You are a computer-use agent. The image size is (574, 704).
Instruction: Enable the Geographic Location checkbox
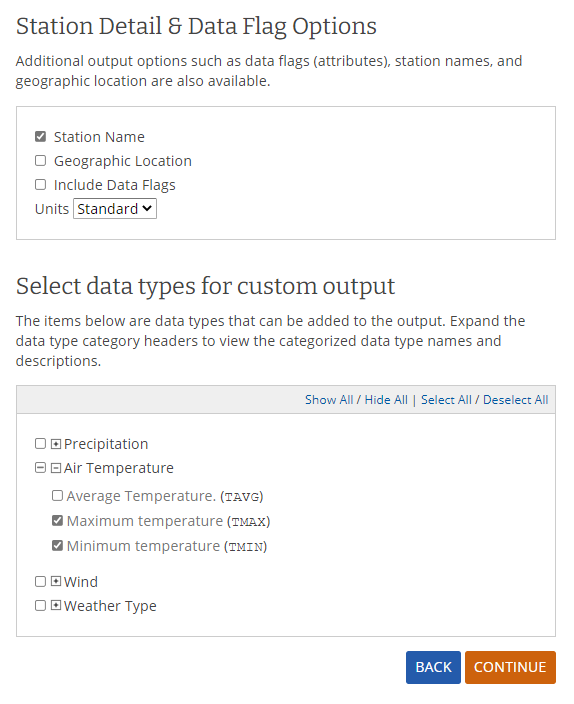click(x=40, y=161)
